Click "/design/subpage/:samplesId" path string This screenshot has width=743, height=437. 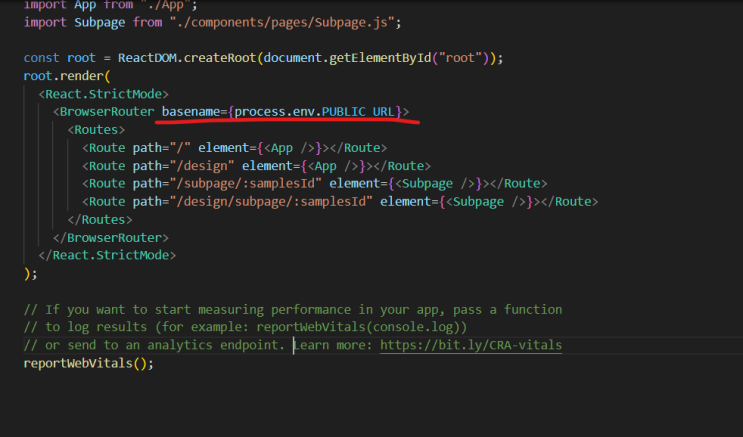275,202
